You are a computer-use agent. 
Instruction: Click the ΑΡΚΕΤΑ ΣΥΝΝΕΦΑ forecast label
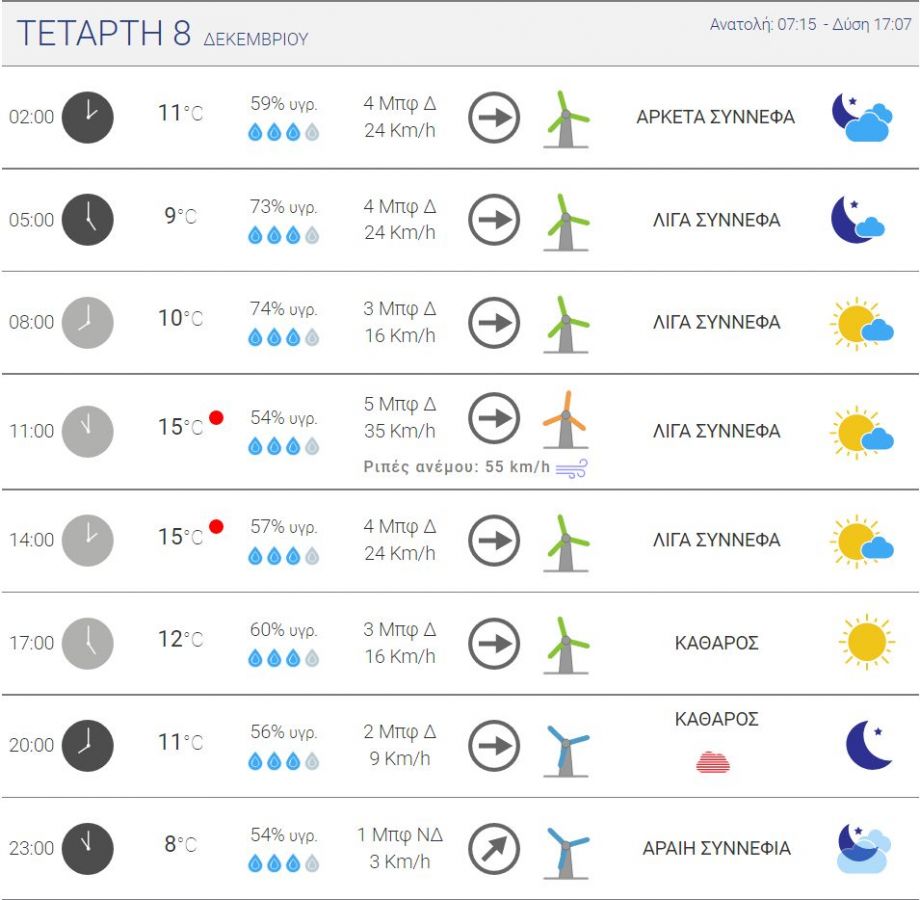[715, 117]
